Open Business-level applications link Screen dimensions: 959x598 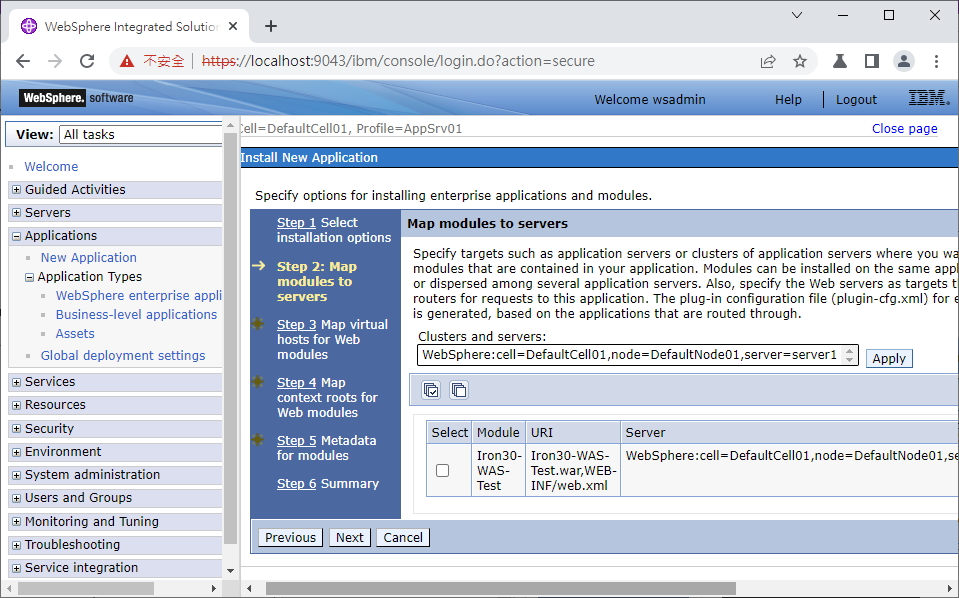pos(136,314)
